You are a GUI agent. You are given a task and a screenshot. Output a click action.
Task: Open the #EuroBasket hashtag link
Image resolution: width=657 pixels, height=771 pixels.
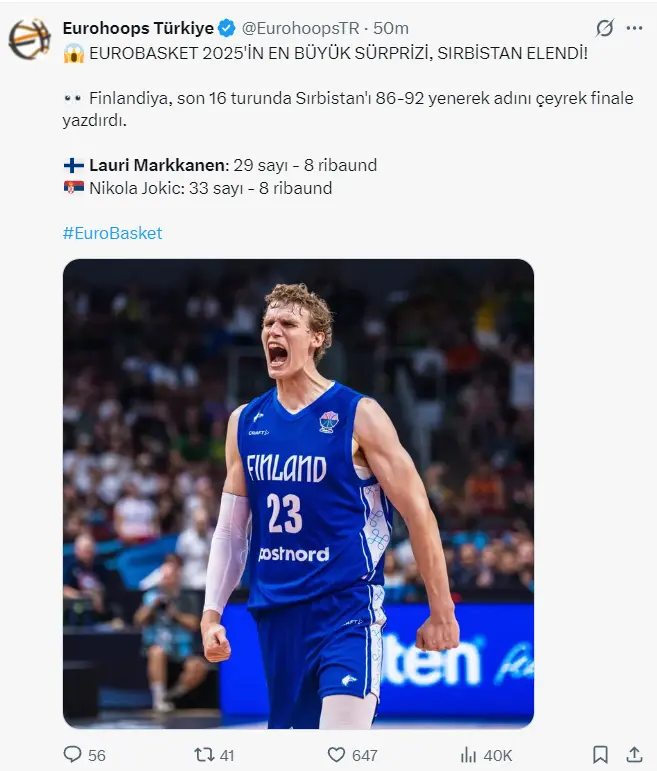point(112,233)
